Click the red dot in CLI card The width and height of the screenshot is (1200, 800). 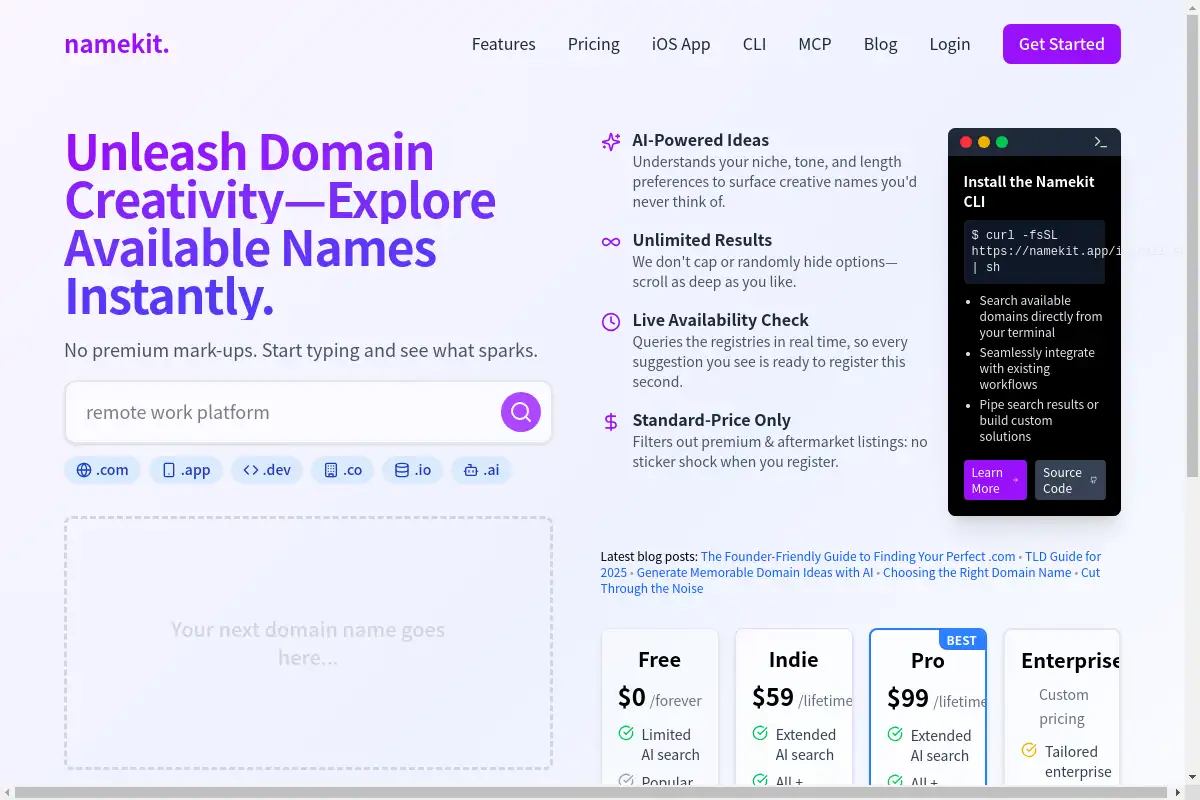pyautogui.click(x=966, y=142)
